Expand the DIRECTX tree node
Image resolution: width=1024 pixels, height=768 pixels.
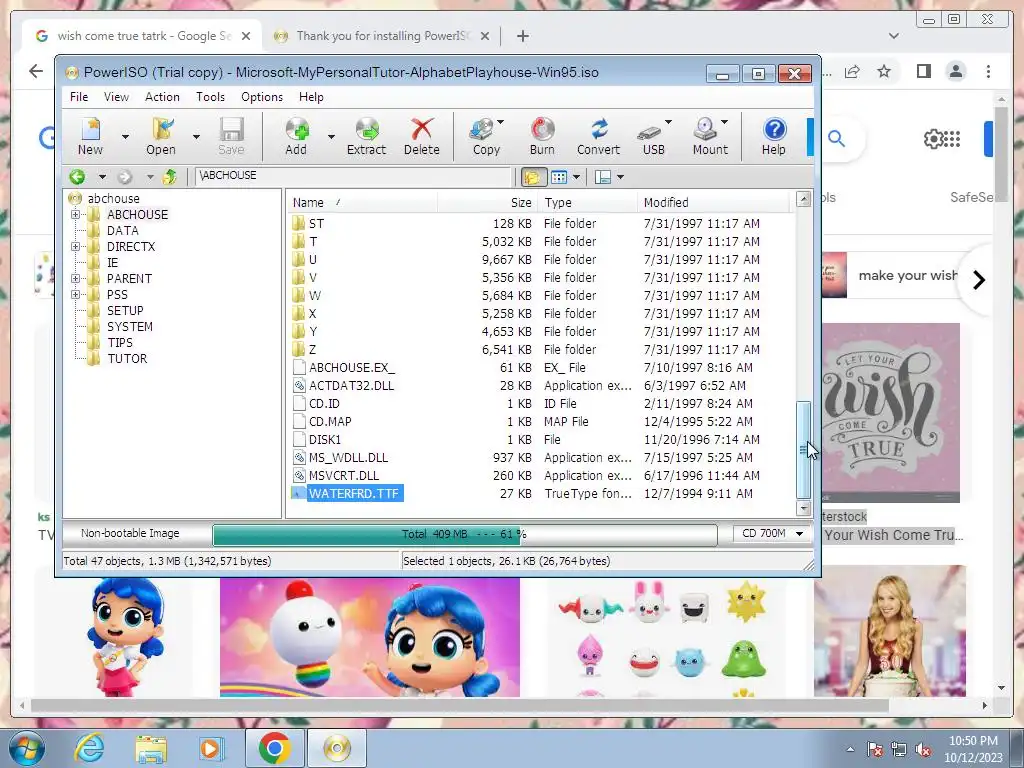[76, 246]
